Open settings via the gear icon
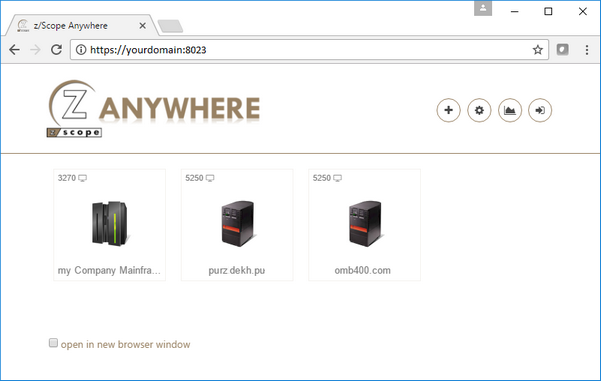The width and height of the screenshot is (601, 381). coord(479,110)
